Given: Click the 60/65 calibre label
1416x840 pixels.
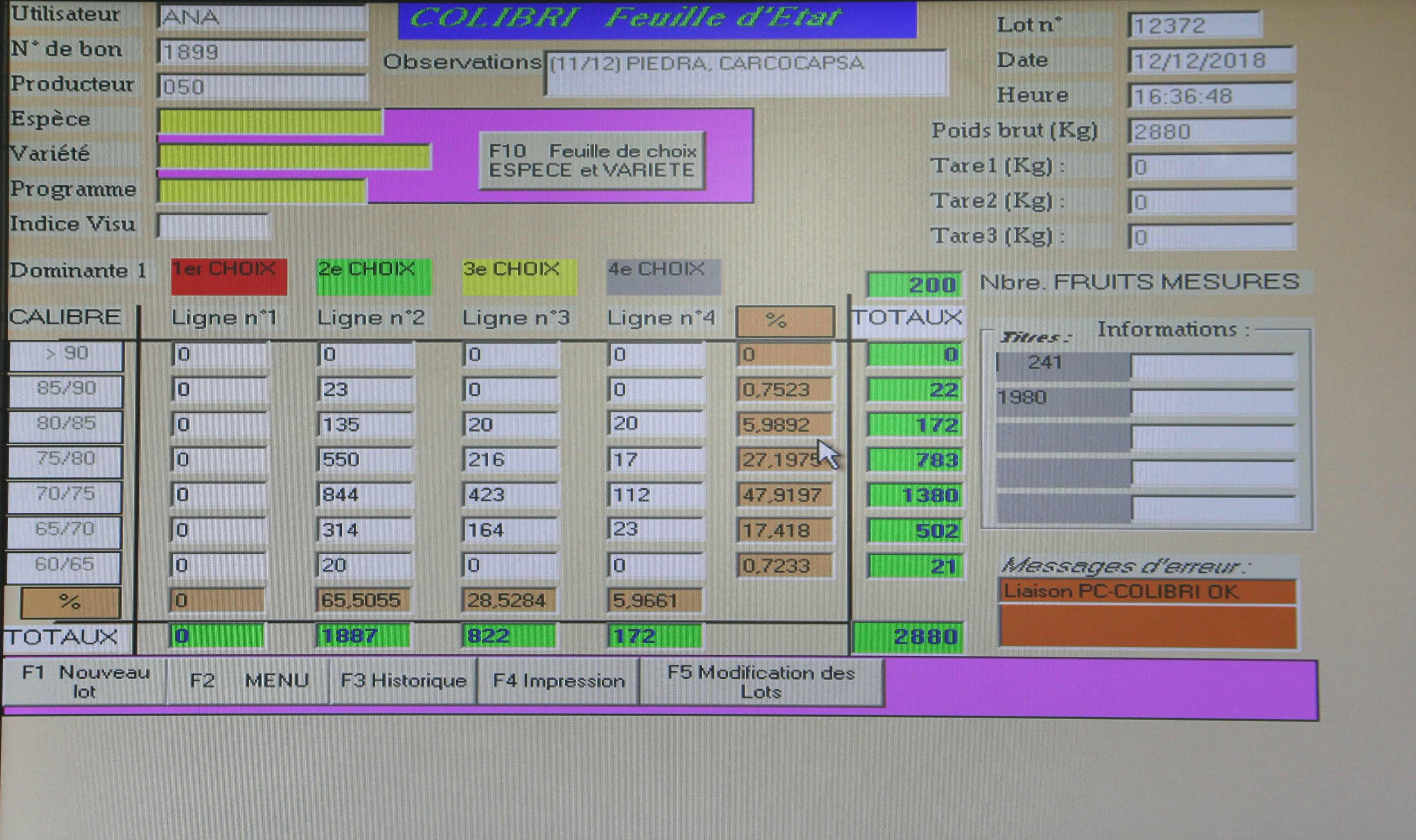Looking at the screenshot, I should (x=63, y=567).
